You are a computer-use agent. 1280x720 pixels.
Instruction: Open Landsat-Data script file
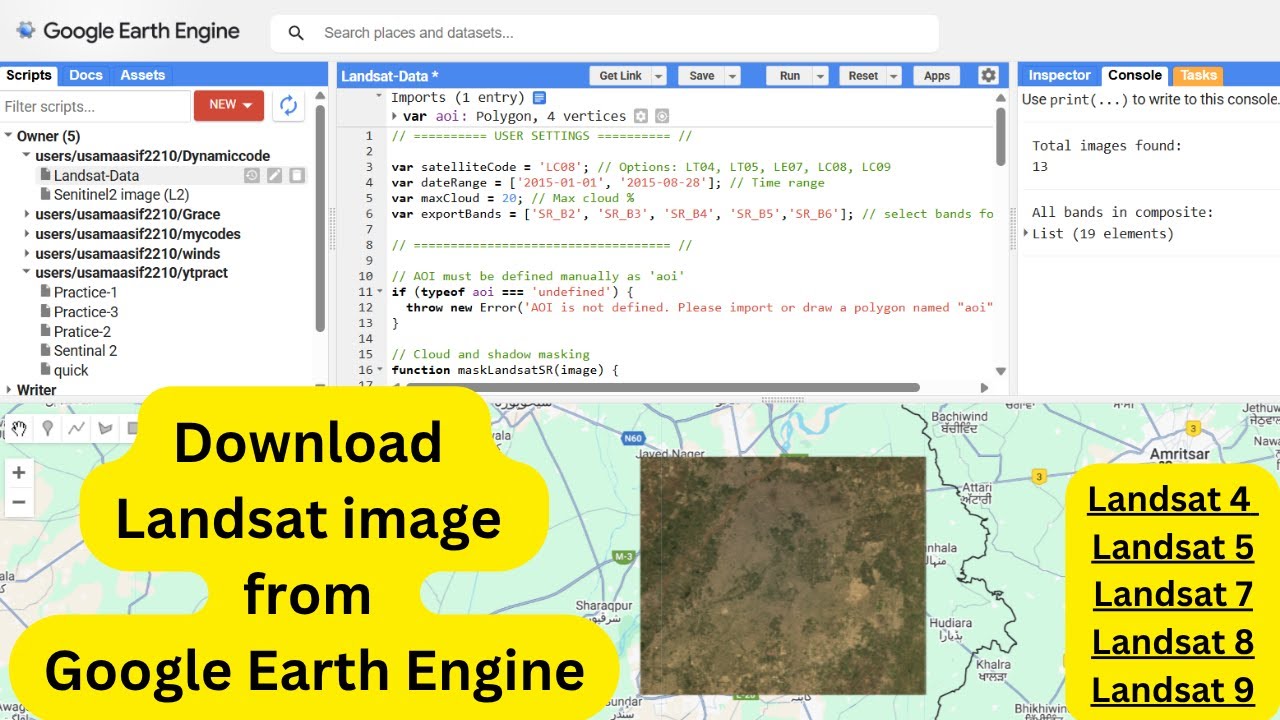96,176
